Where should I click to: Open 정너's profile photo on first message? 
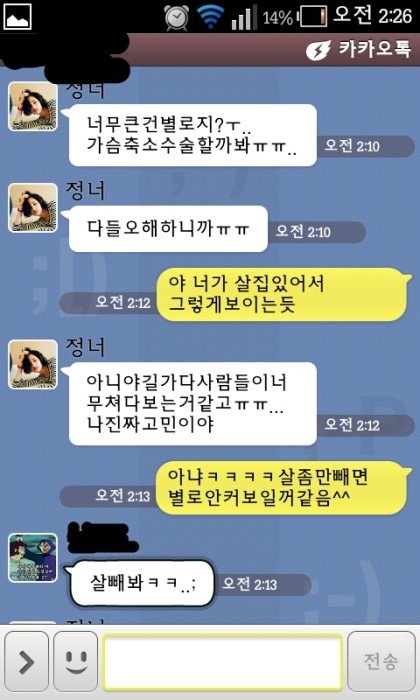coord(33,106)
